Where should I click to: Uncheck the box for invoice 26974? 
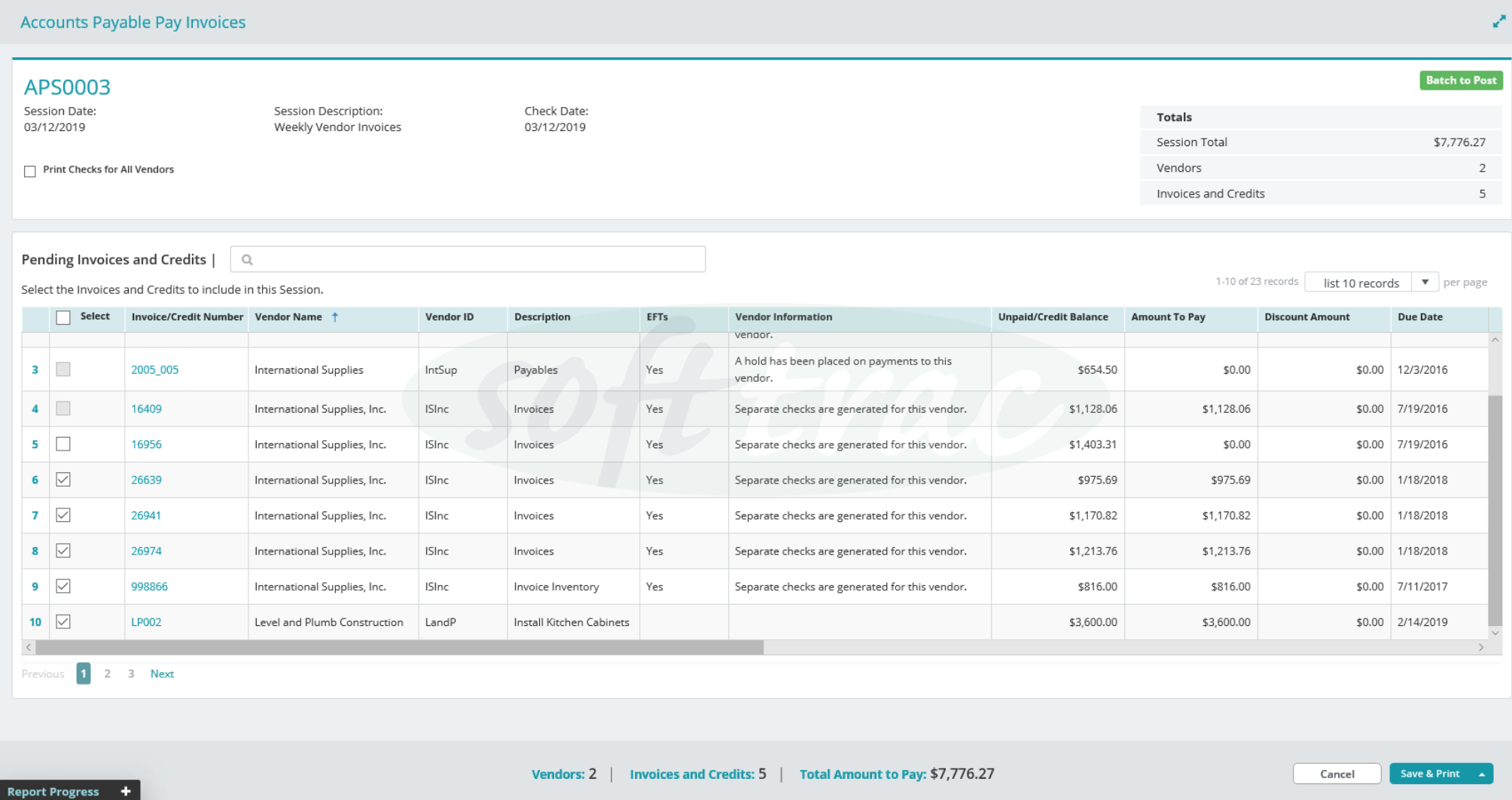tap(63, 551)
